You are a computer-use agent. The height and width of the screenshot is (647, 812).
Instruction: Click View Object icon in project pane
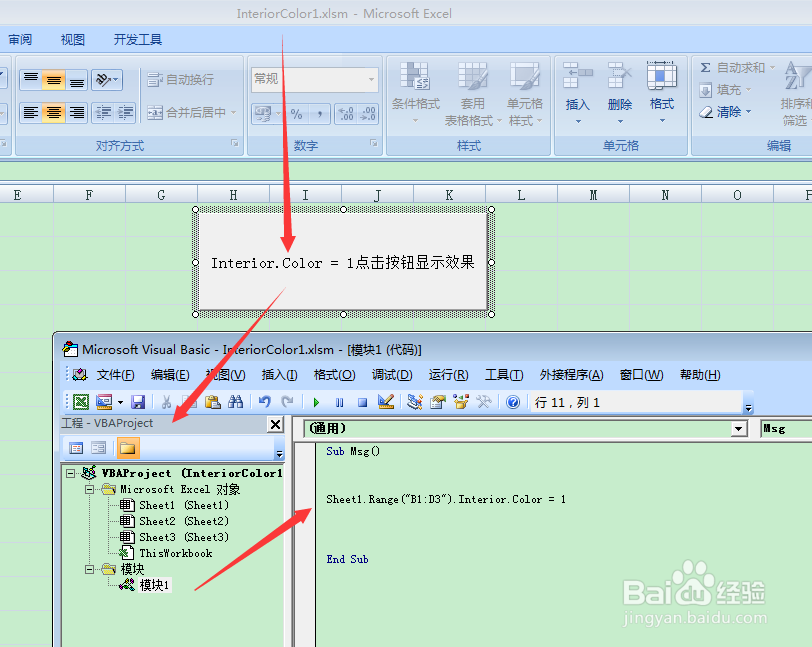tap(98, 448)
